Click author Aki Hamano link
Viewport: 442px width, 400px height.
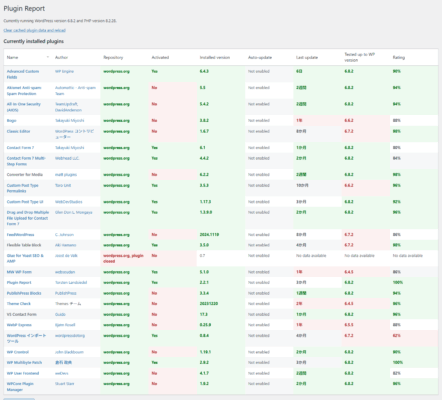[66, 245]
